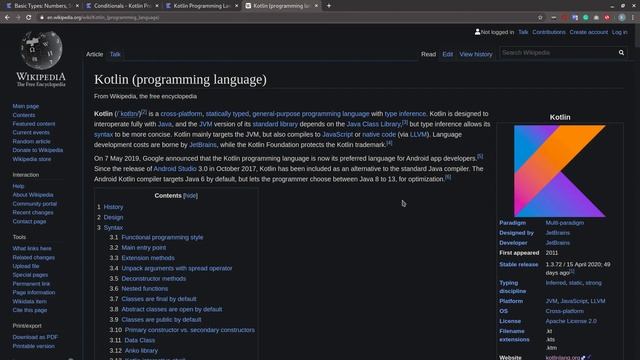Open the Chrome profile avatar
Viewport: 640px width, 360px height.
pyautogui.click(x=622, y=18)
